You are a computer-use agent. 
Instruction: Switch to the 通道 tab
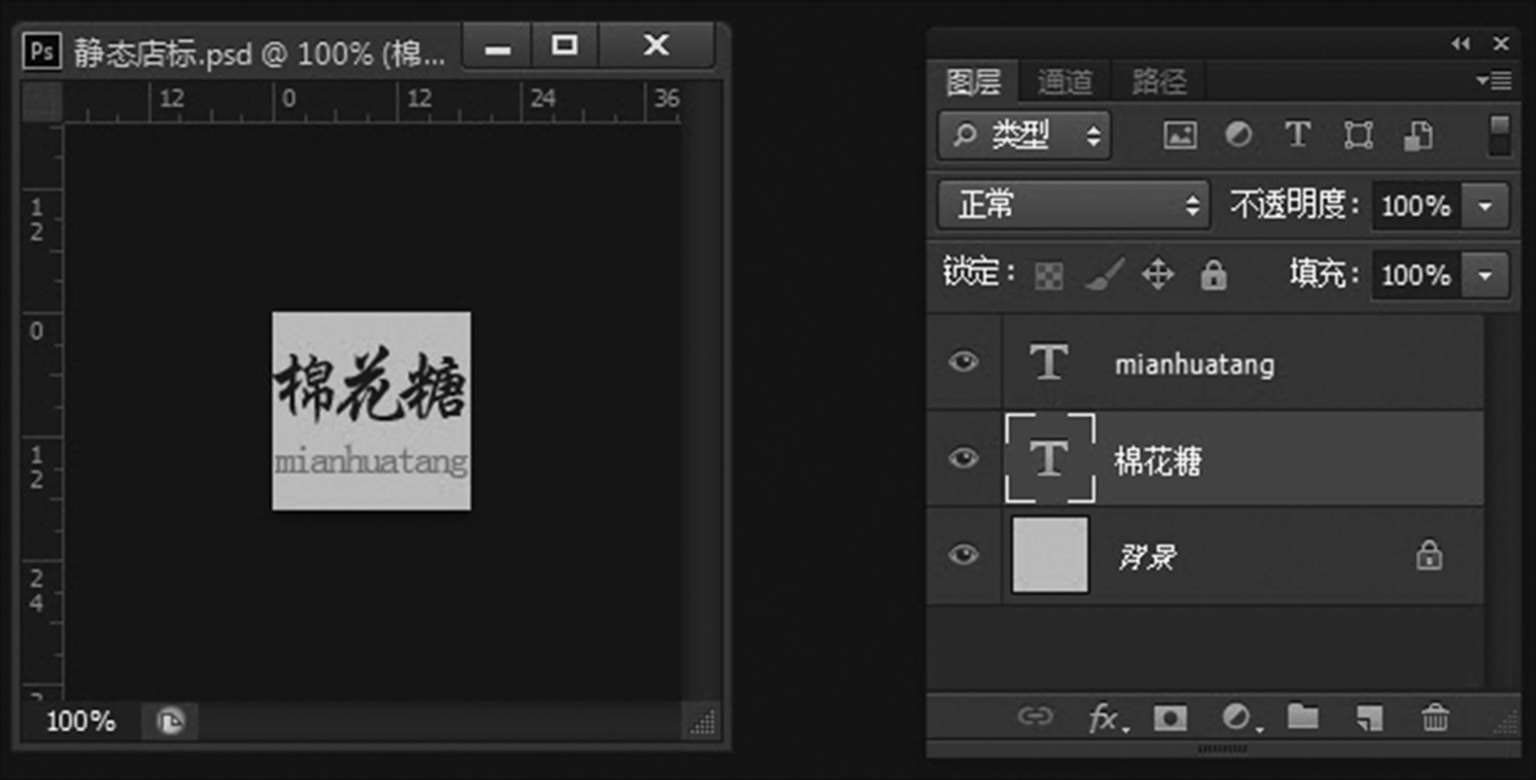1064,82
